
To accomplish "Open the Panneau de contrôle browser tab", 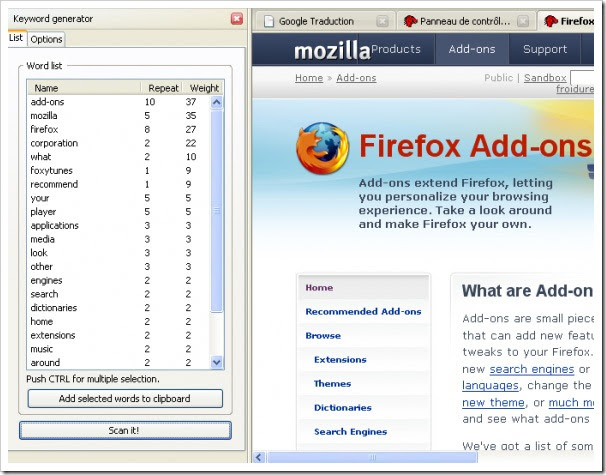I will 466,21.
